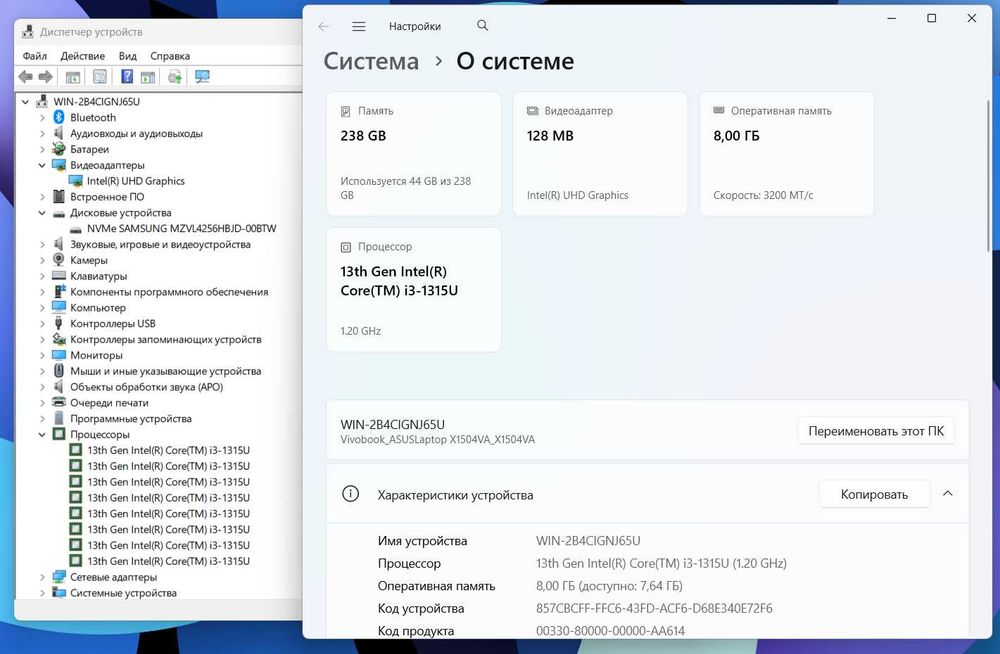This screenshot has width=1000, height=654.
Task: Go back using Settings back arrow
Action: (323, 26)
